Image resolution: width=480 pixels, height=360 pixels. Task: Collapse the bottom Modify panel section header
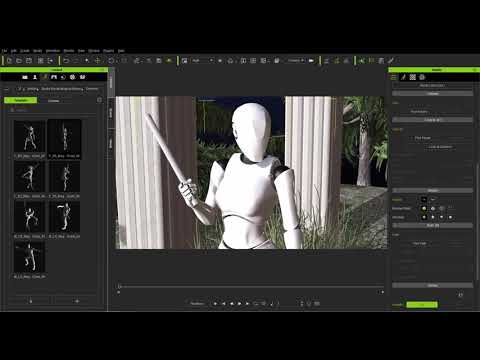point(432,286)
